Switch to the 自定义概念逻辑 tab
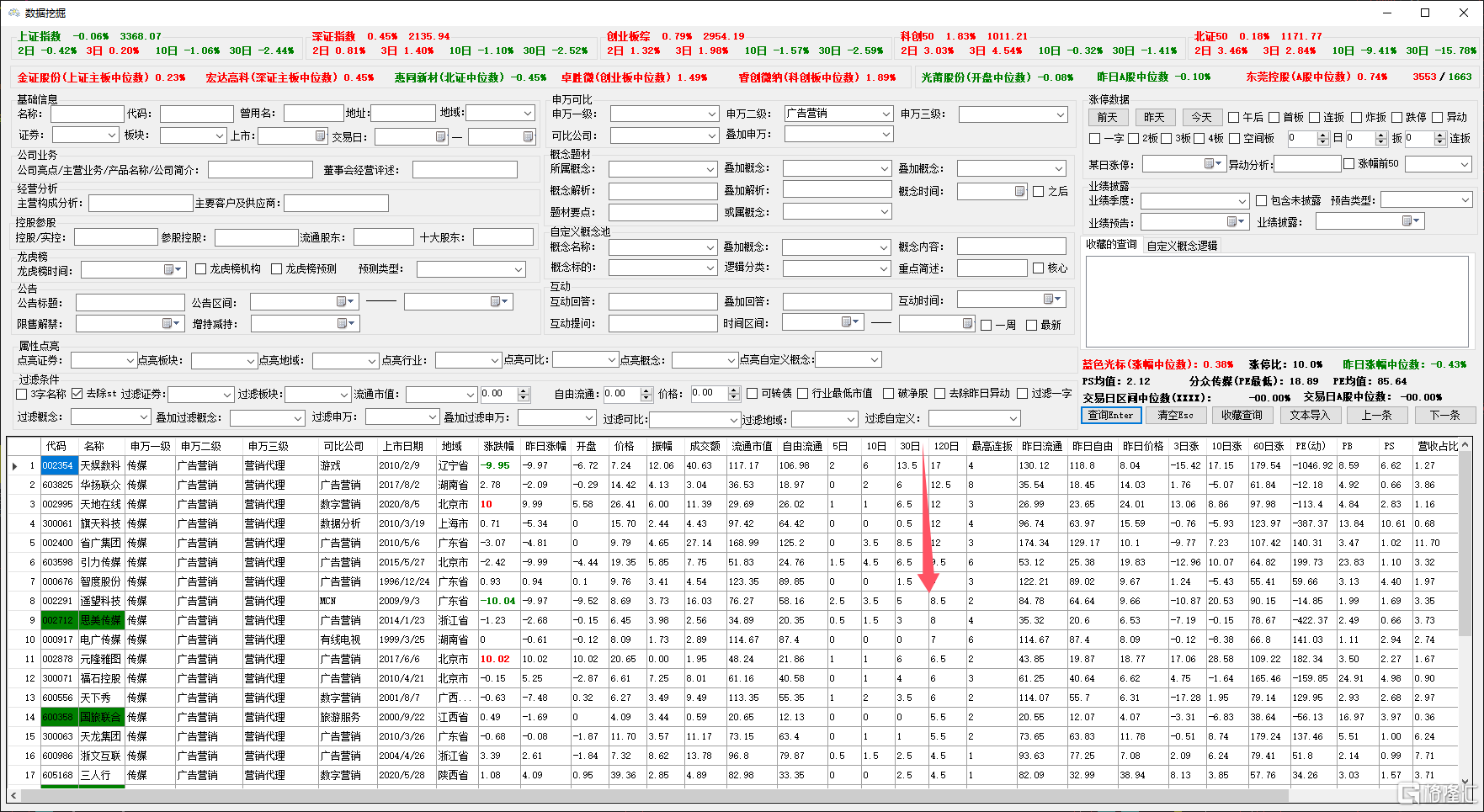 (1182, 246)
